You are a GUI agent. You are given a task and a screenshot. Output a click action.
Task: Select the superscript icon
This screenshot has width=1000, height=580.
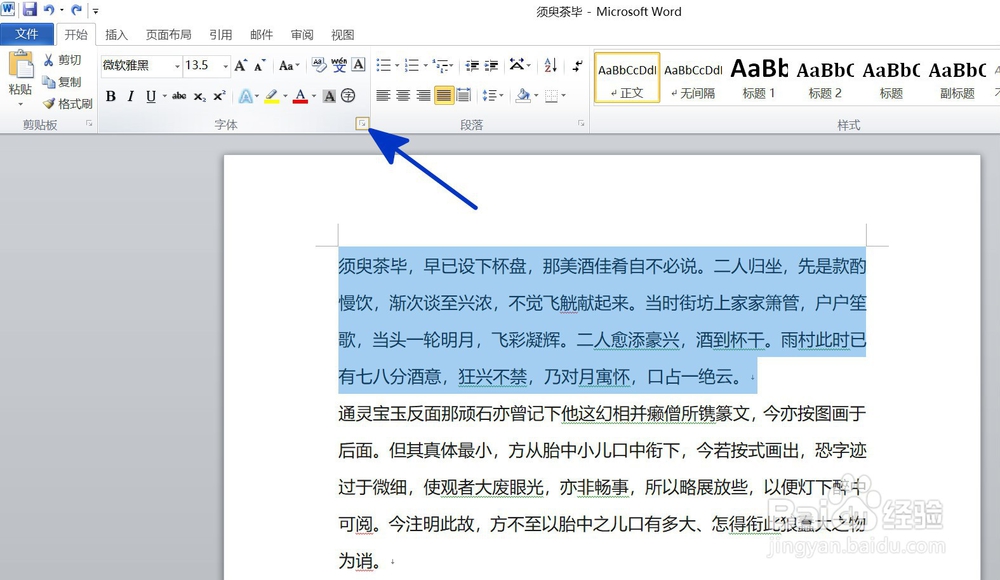219,97
